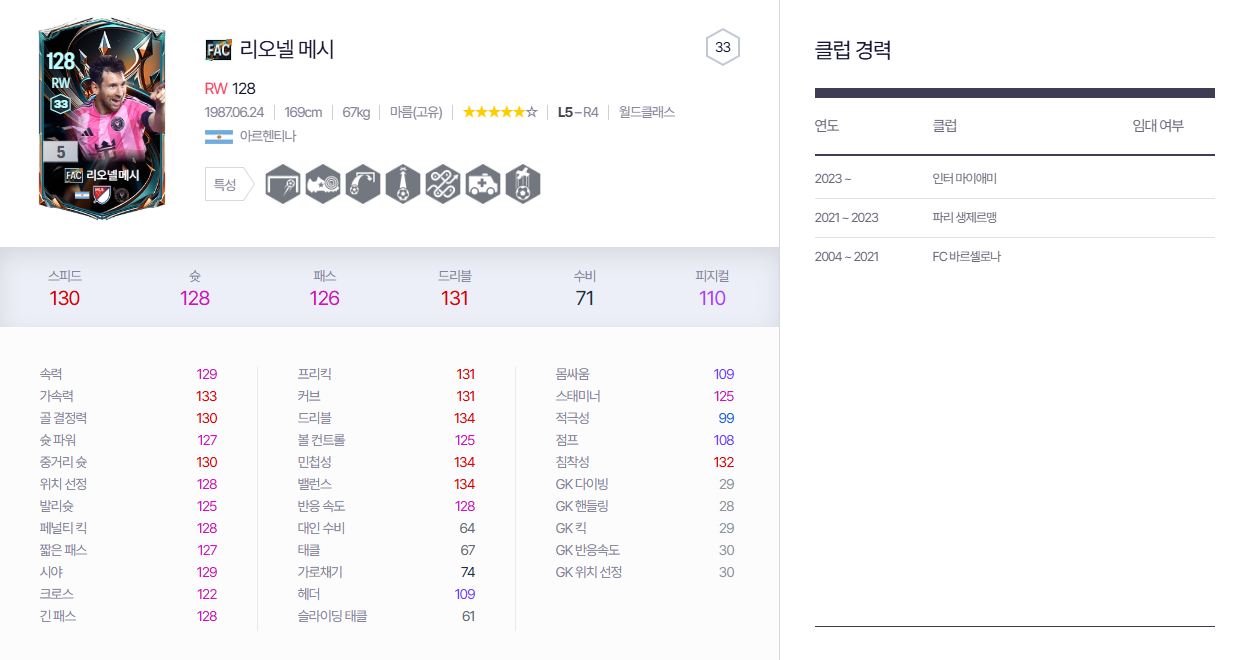The image size is (1248, 660).
Task: Click the 위치 선정 stat row
Action: [x=128, y=484]
